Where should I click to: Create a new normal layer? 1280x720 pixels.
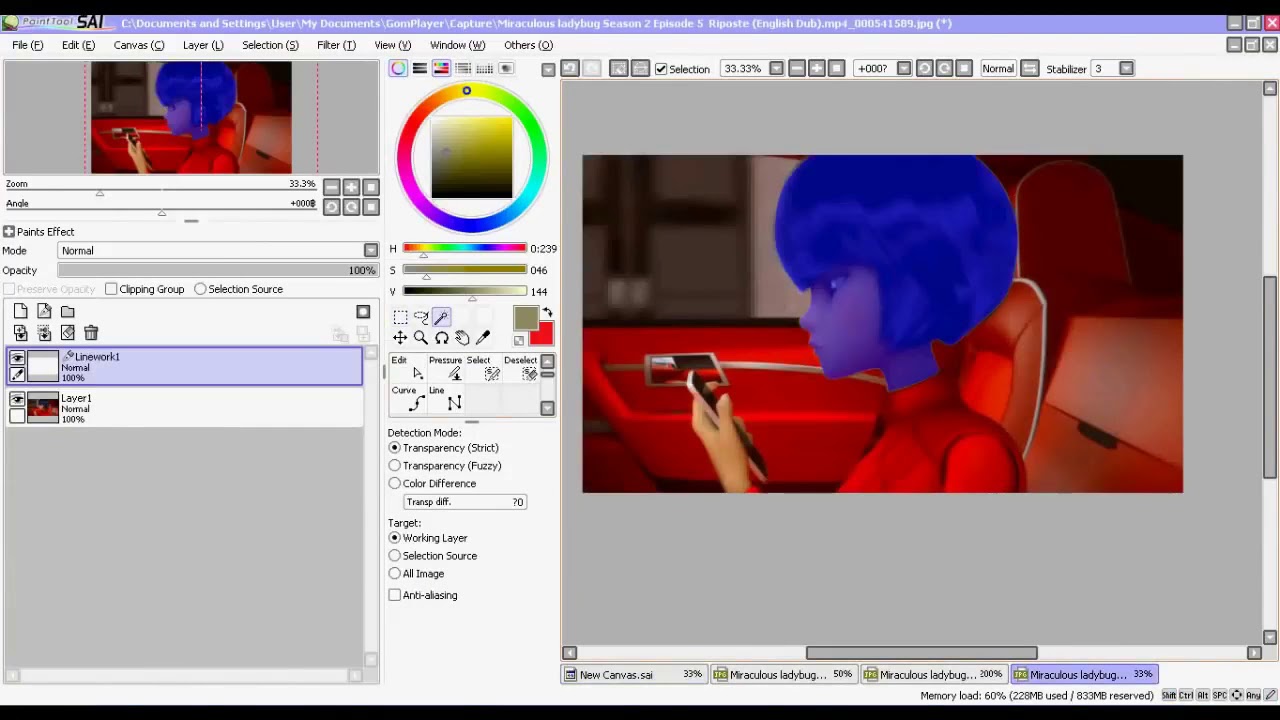pos(20,312)
